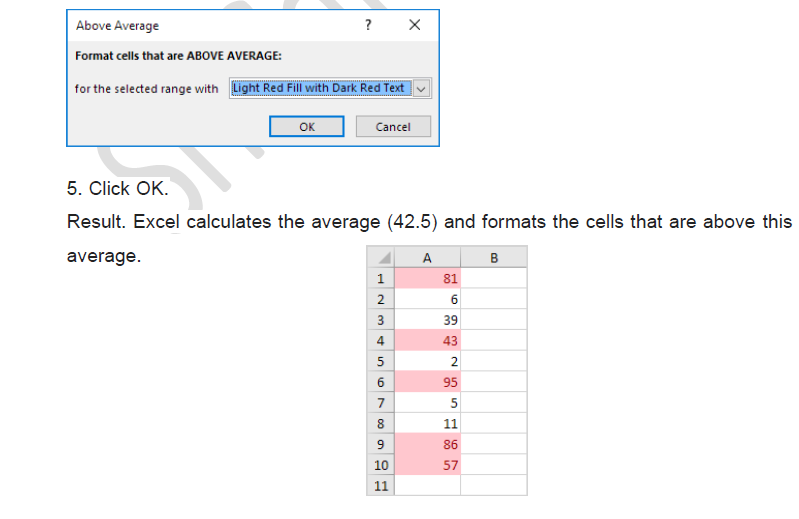Select column B header
This screenshot has height=519, width=799.
point(493,258)
